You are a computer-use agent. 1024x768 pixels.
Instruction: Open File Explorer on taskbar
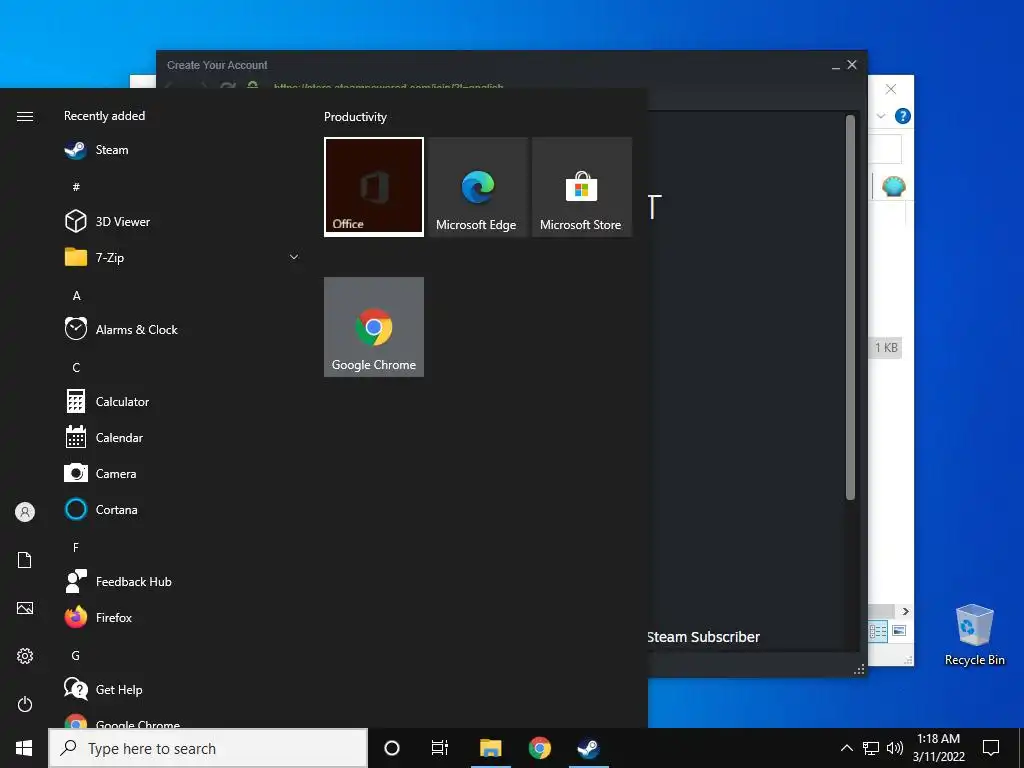click(490, 748)
